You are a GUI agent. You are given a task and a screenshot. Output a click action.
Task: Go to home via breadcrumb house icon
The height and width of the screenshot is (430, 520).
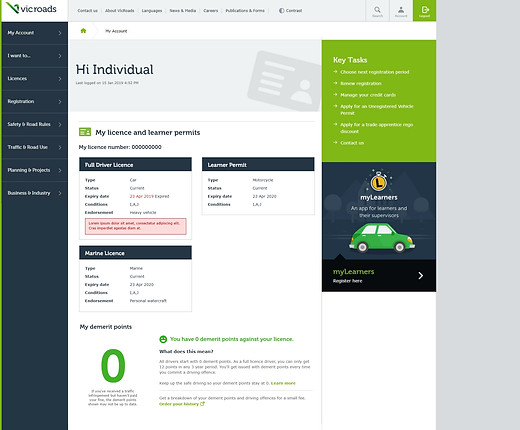[83, 31]
